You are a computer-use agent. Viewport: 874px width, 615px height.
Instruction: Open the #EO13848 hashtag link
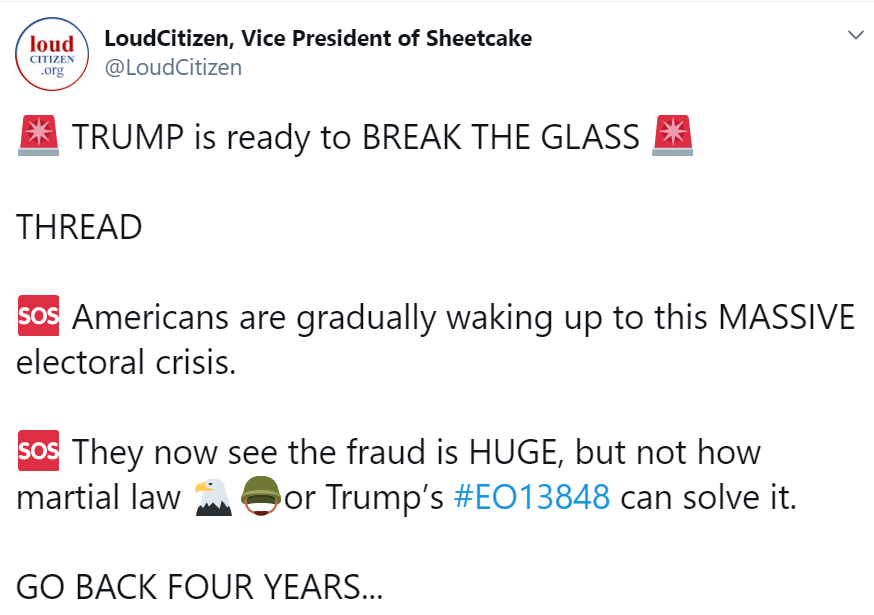point(531,497)
